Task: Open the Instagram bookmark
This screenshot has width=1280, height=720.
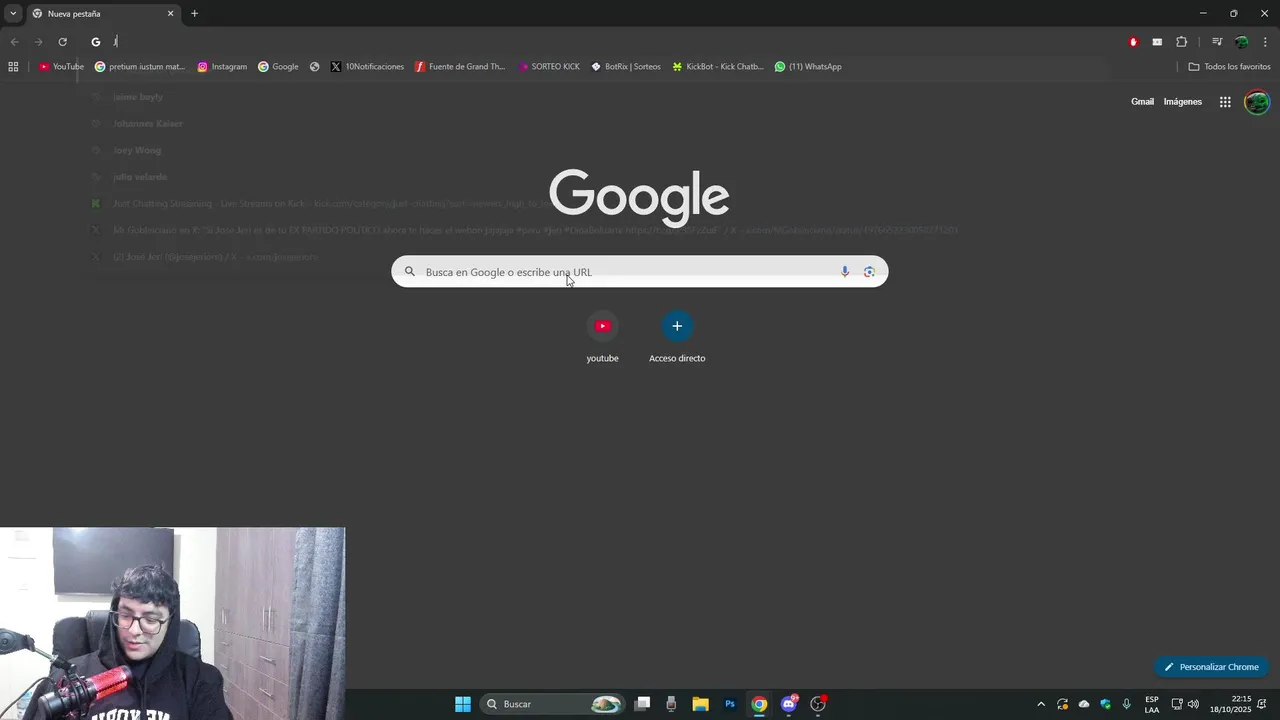Action: [222, 67]
